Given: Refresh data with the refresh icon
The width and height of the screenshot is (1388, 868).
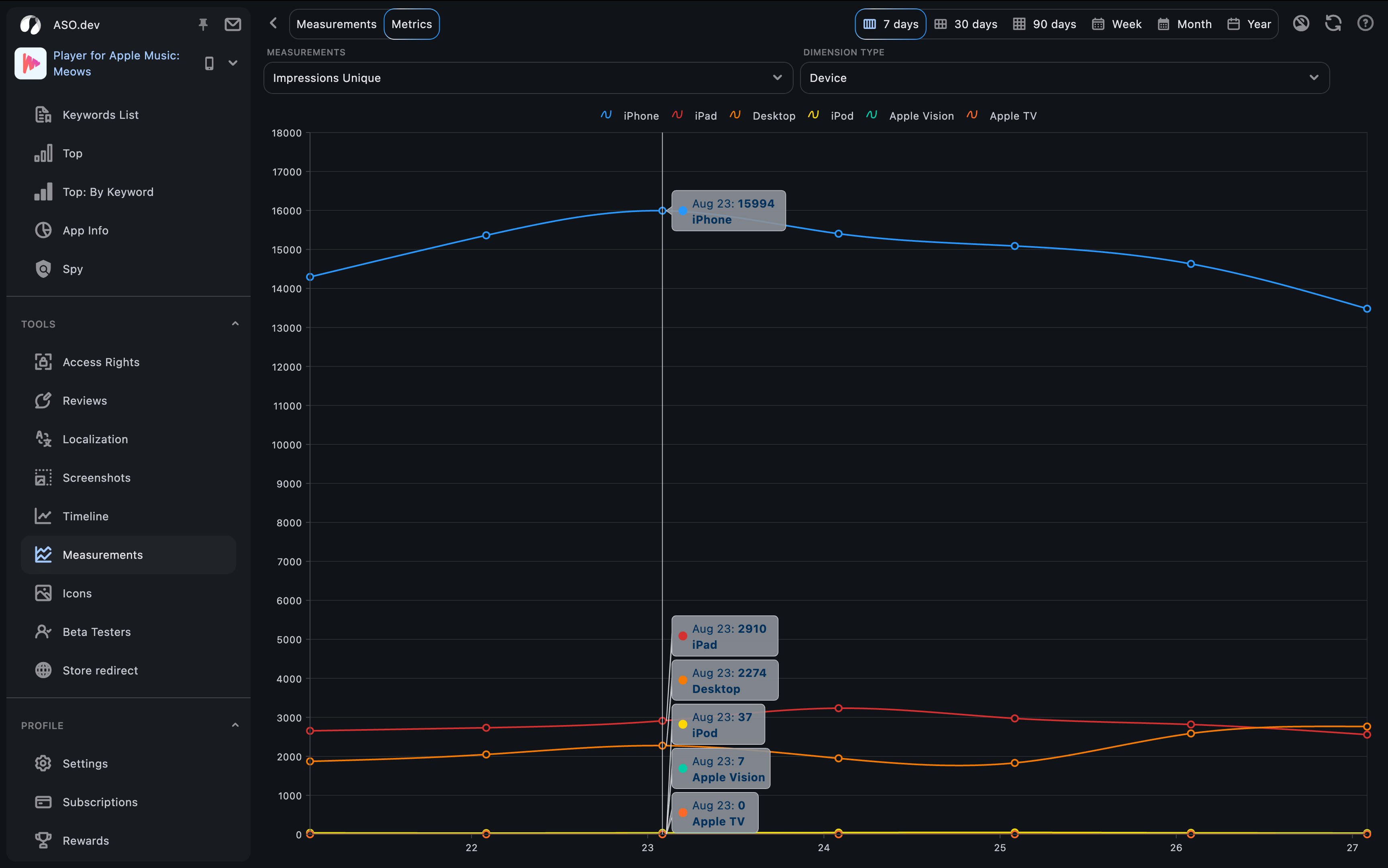Looking at the screenshot, I should click(1333, 23).
